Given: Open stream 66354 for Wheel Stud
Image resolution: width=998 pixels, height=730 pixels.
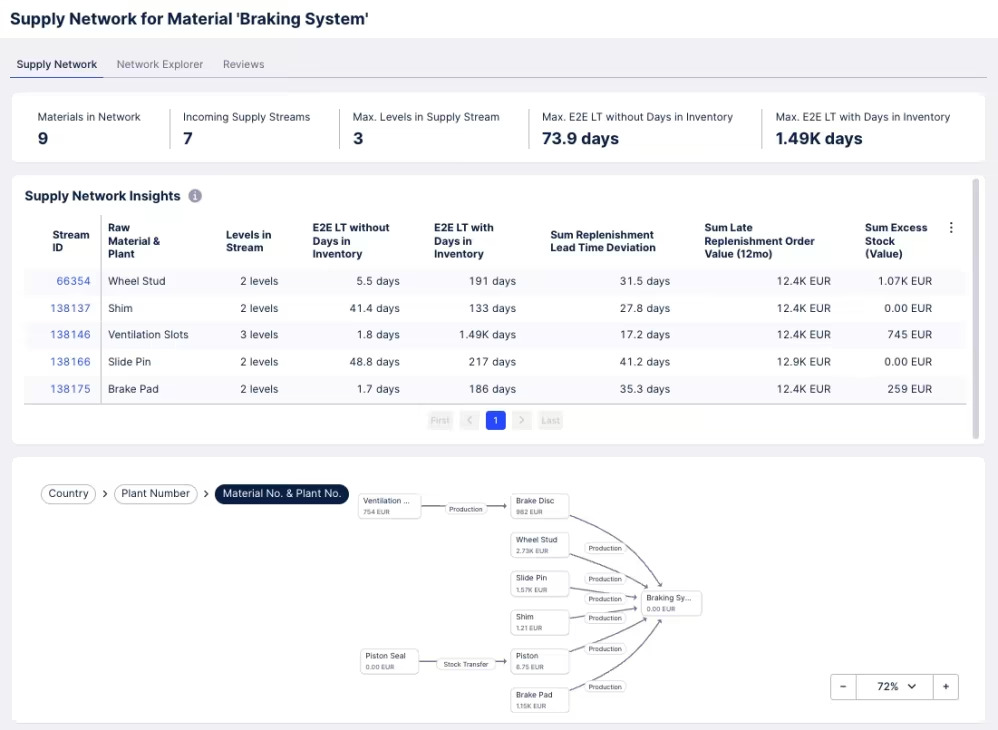Looking at the screenshot, I should pos(74,281).
